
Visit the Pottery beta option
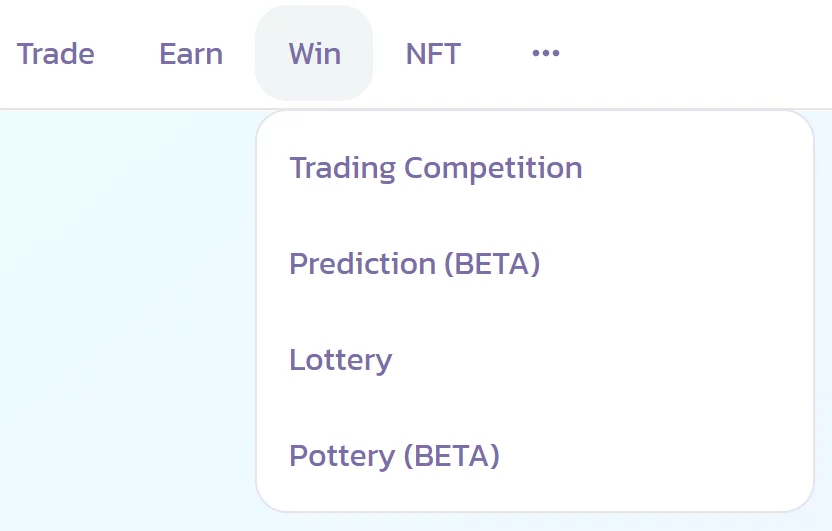click(x=394, y=456)
